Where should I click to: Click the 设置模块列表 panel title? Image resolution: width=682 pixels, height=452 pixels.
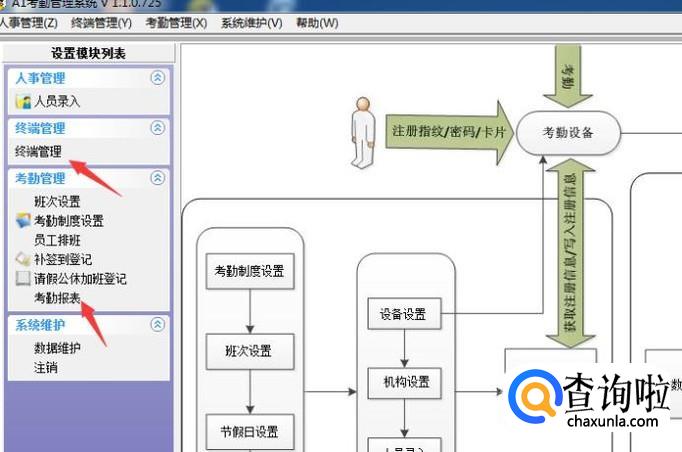88,54
